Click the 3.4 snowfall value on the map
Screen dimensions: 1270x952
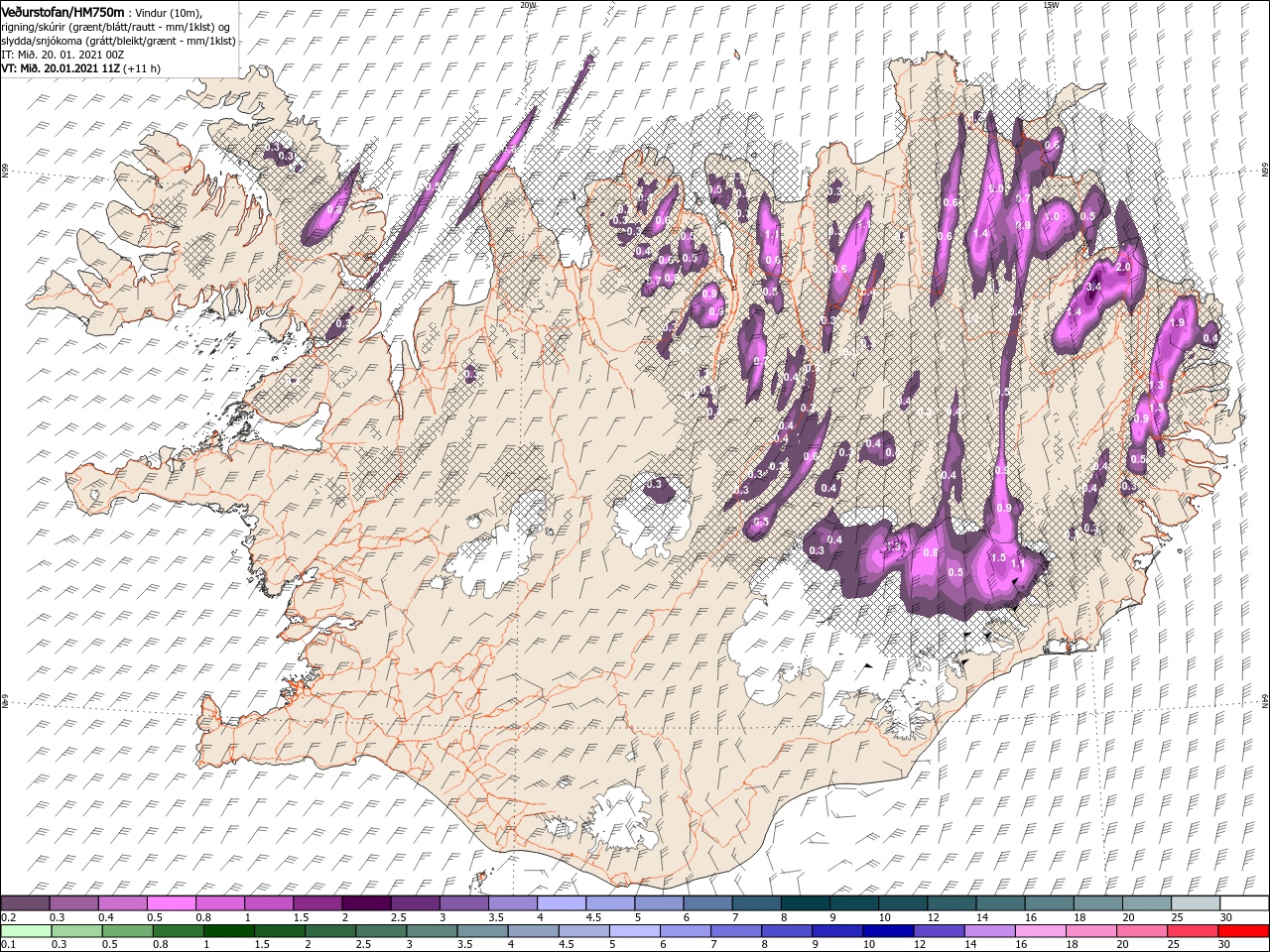coord(1094,287)
